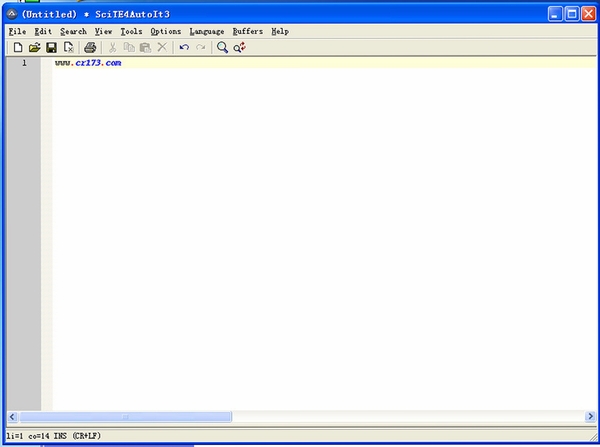Screen dimensions: 600x447
Task: Print the document with printer icon
Action: coord(90,47)
